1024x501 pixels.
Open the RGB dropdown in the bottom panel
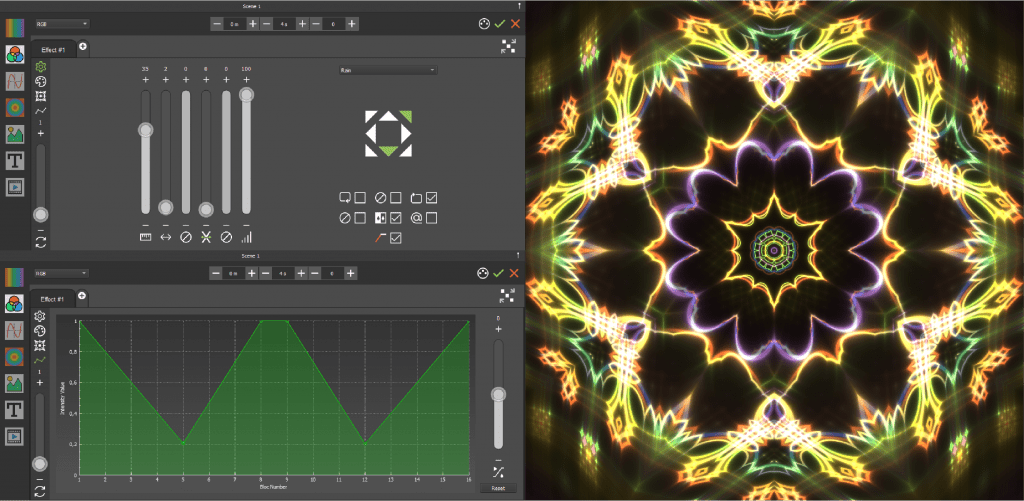pos(61,272)
